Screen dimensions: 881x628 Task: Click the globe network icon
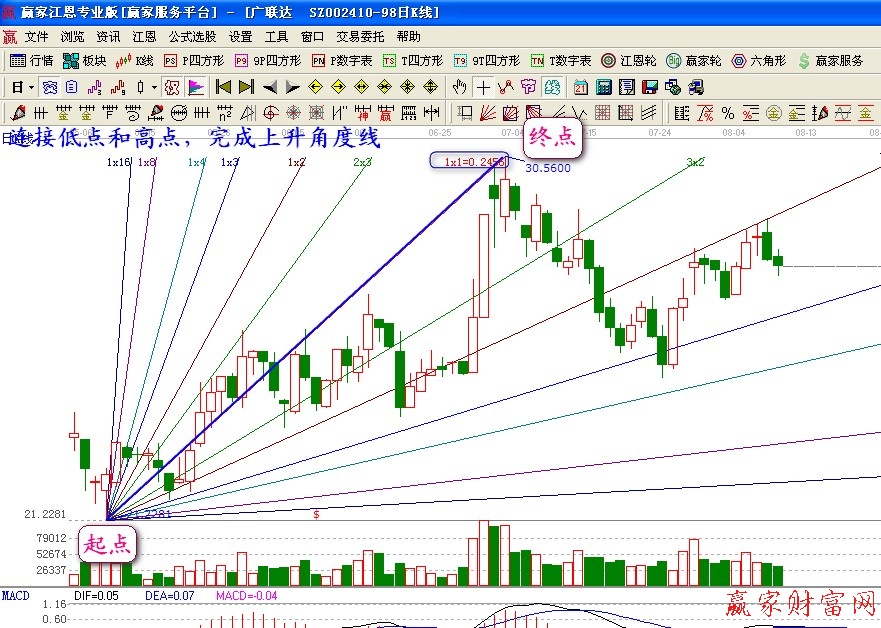tap(673, 87)
